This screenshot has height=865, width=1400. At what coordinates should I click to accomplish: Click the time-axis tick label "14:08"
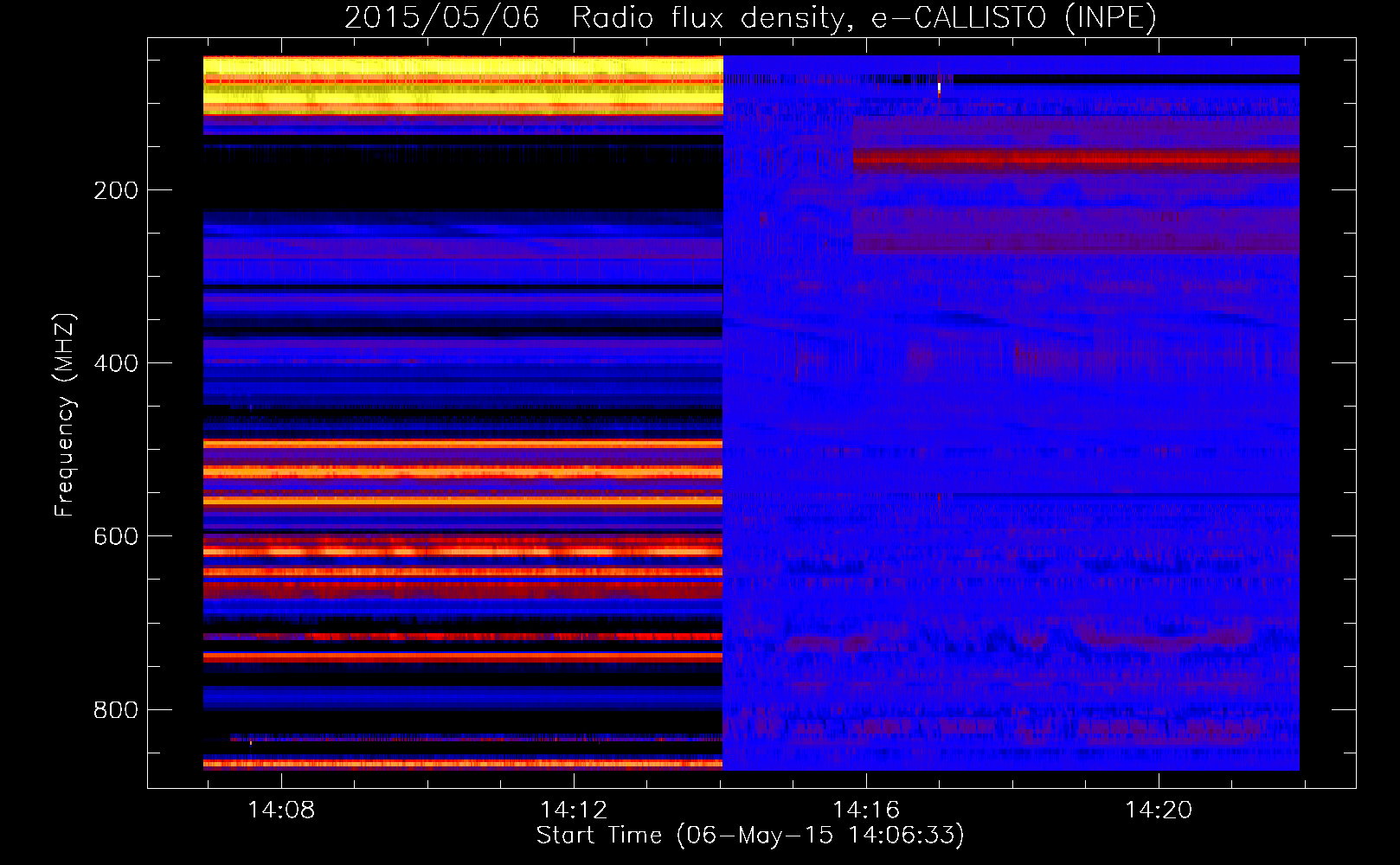pyautogui.click(x=281, y=810)
